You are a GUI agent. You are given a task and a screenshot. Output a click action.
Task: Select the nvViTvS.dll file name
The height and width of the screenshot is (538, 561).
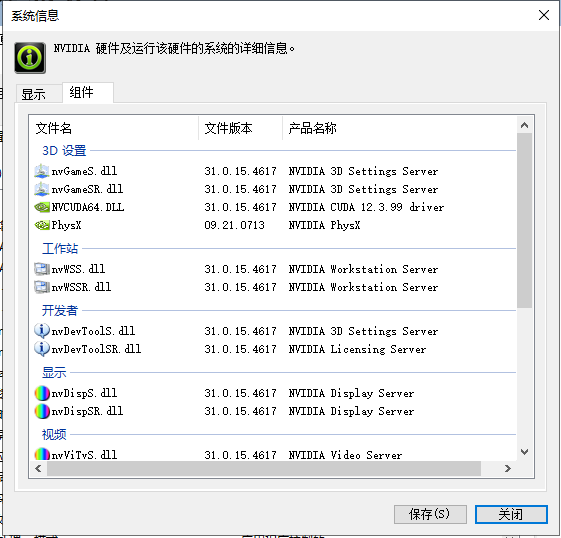[x=84, y=455]
